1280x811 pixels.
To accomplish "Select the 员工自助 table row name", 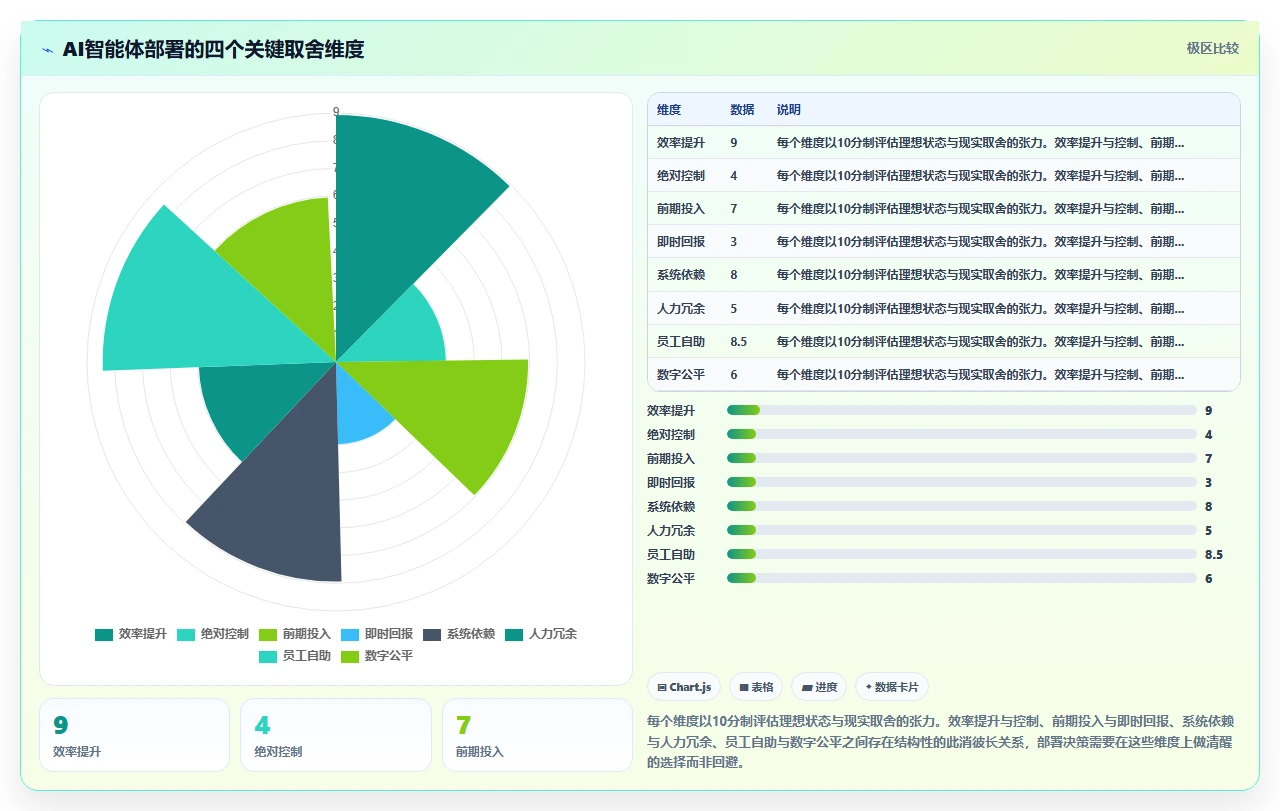I will (681, 342).
